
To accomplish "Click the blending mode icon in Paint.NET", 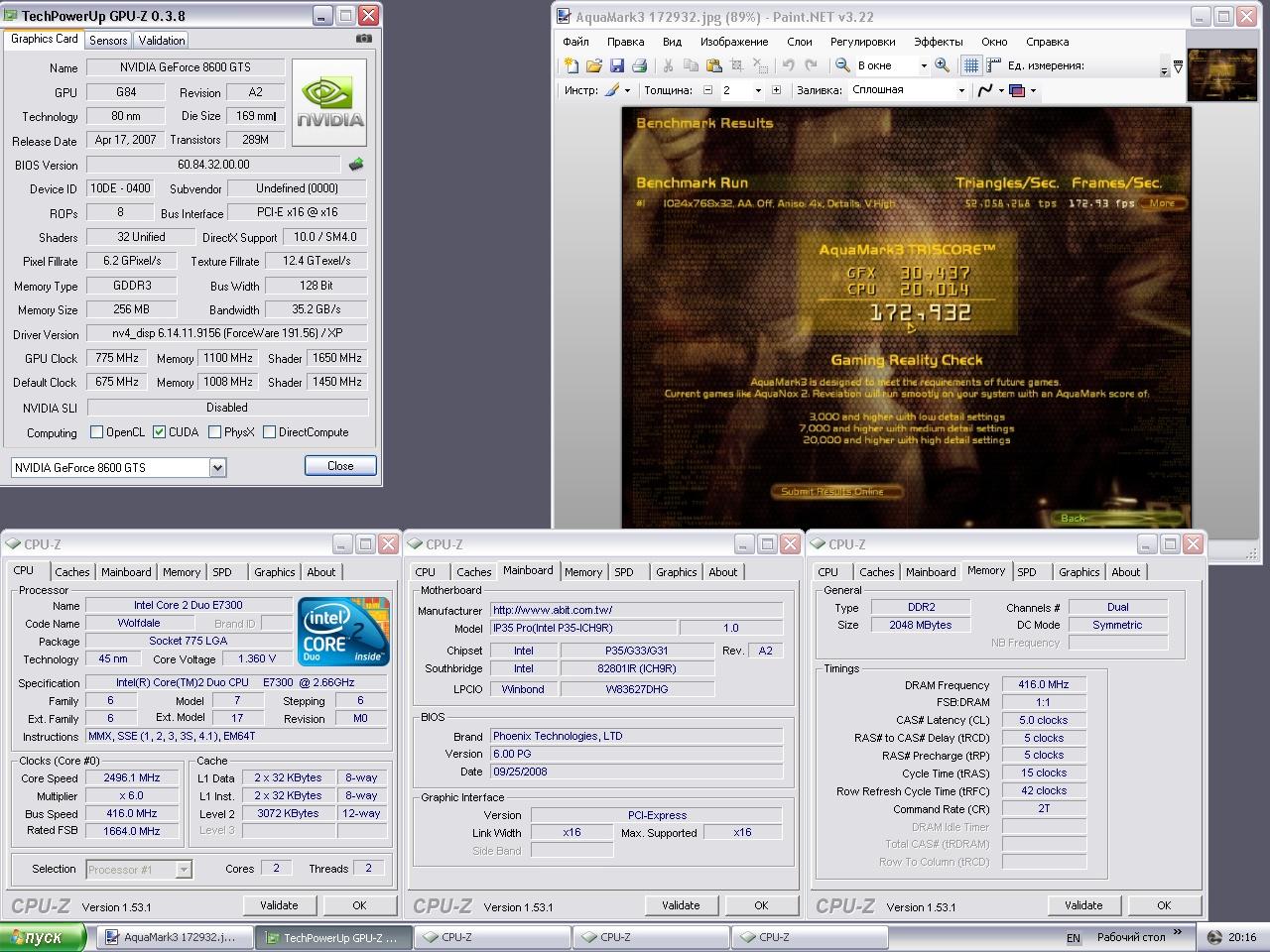I will point(1017,90).
